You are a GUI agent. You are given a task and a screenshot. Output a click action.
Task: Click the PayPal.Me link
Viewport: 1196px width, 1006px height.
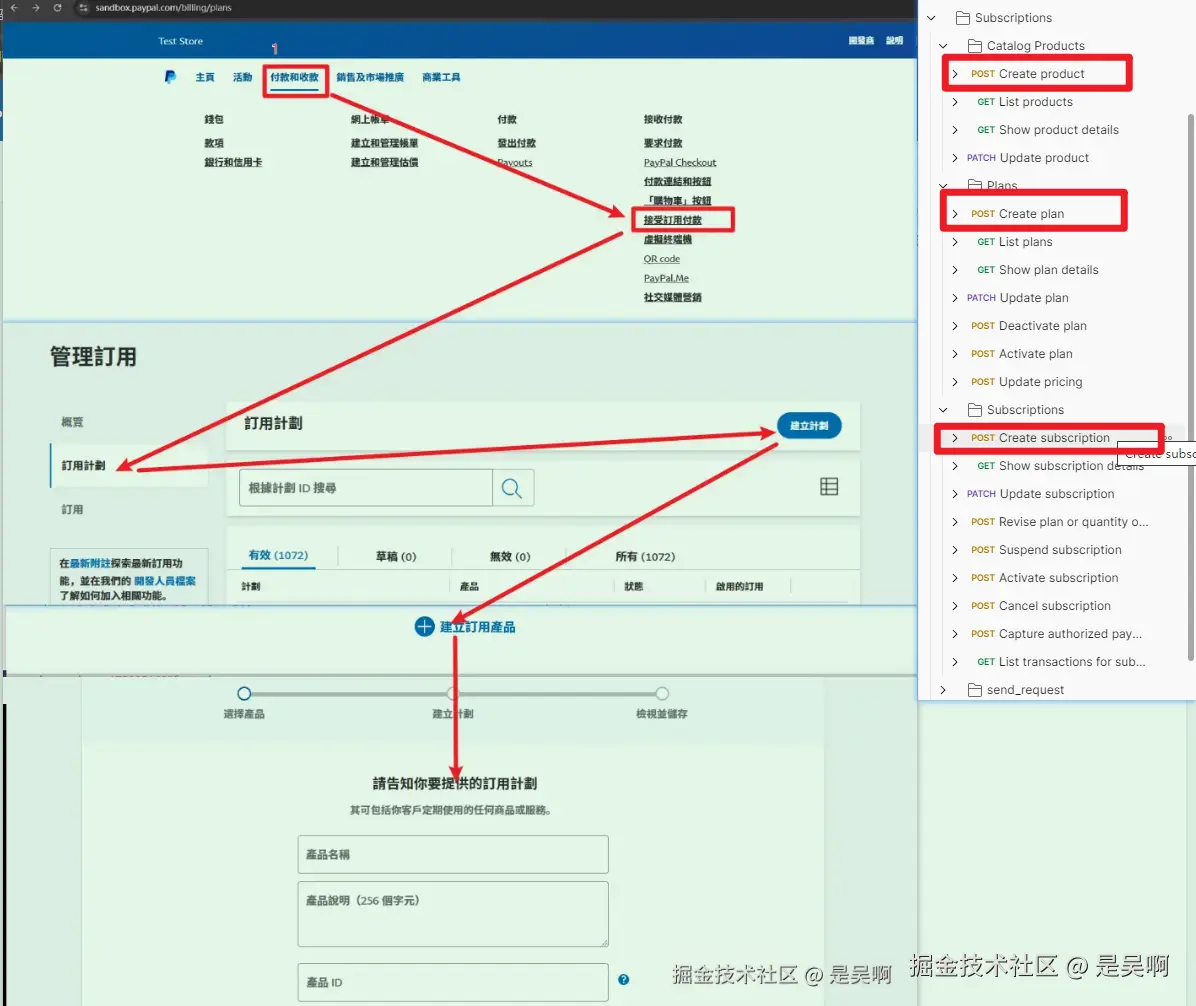point(666,278)
